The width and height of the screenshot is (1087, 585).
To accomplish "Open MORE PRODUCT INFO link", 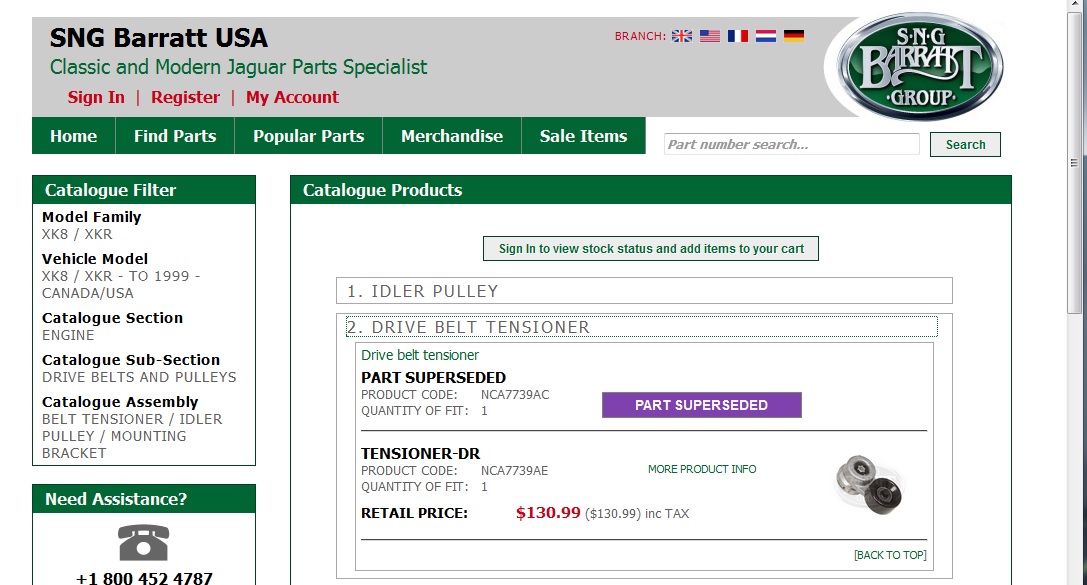I will point(702,469).
